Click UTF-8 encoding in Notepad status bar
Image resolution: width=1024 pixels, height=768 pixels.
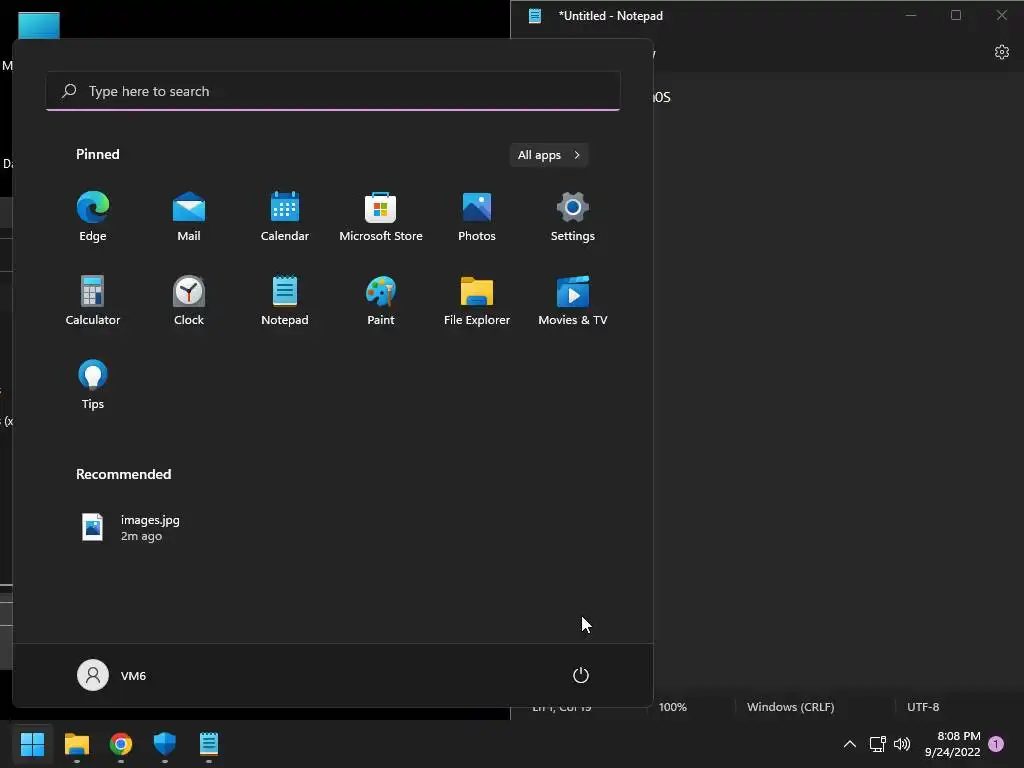tap(923, 707)
